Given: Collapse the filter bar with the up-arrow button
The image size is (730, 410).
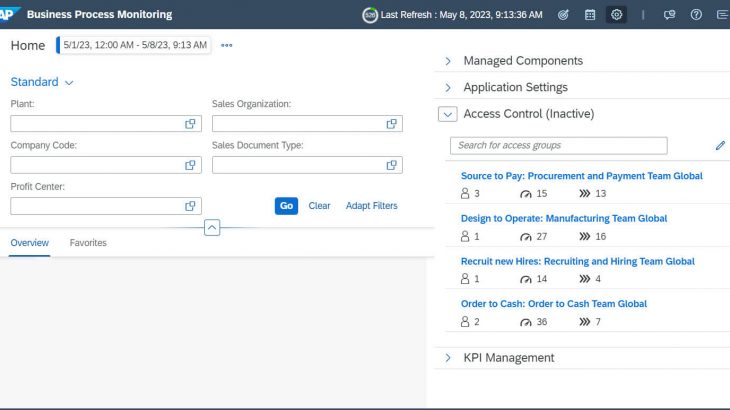Looking at the screenshot, I should pos(212,228).
